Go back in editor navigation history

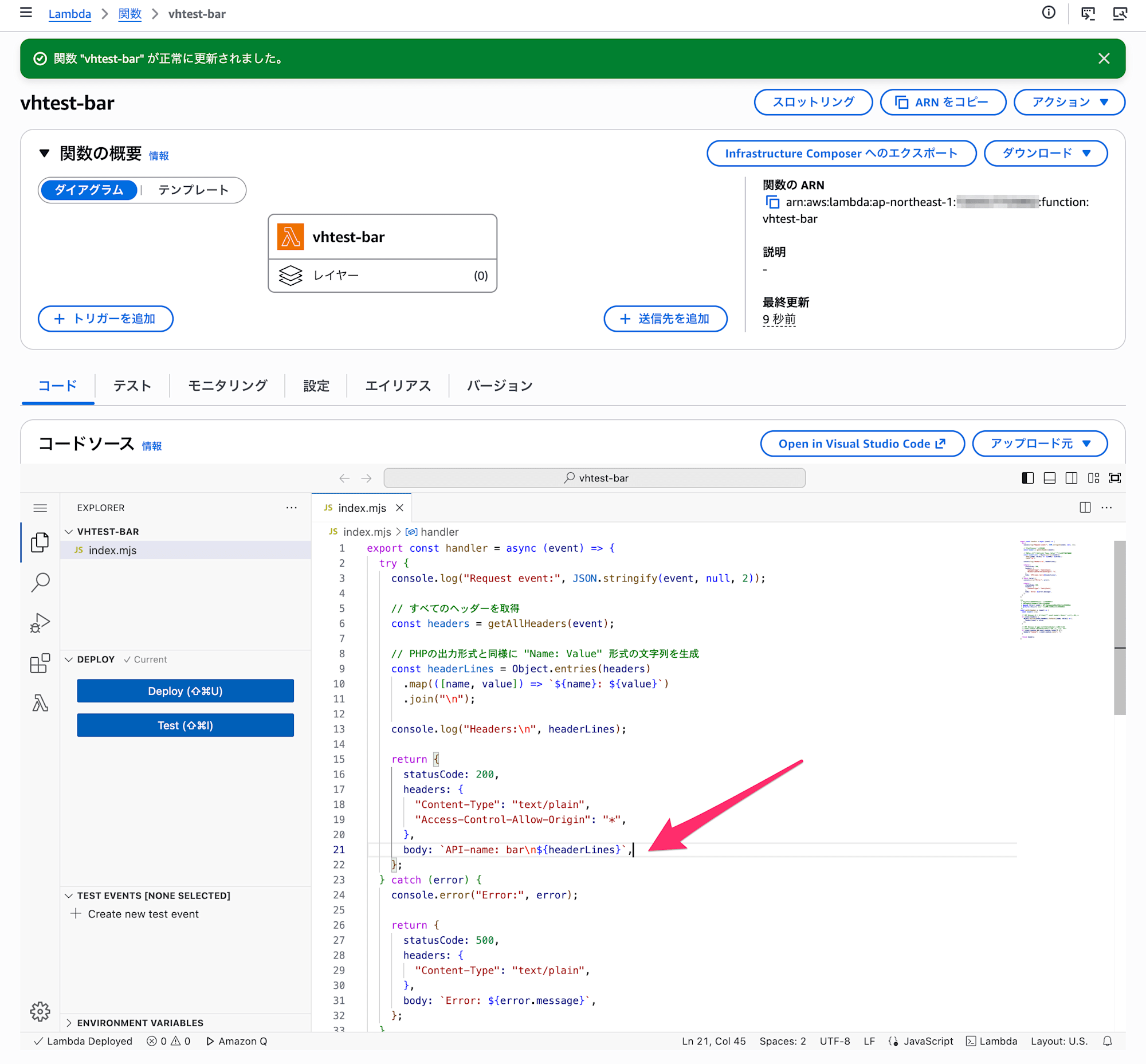click(x=344, y=478)
